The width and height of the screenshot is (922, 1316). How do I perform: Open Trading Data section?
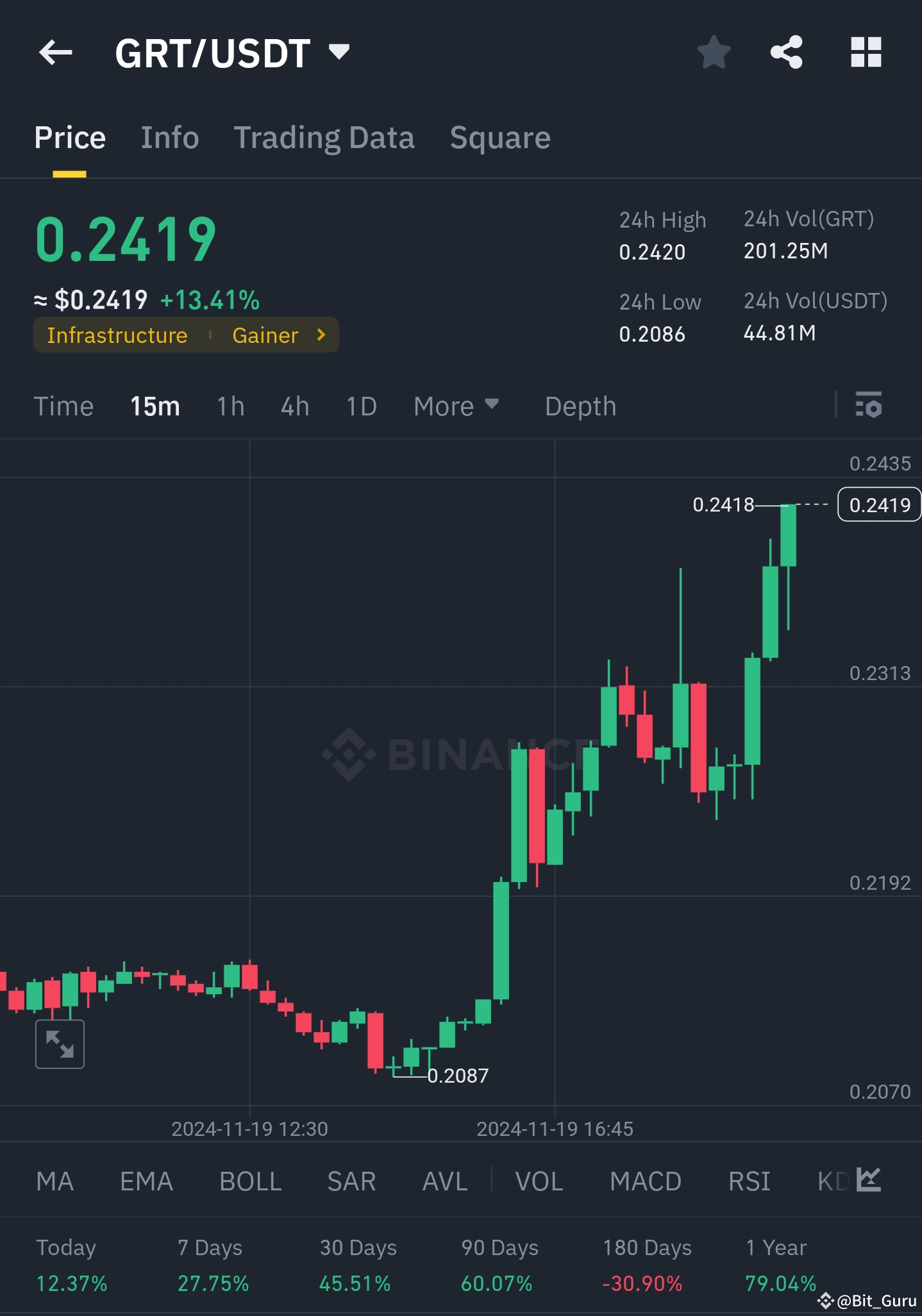click(324, 138)
